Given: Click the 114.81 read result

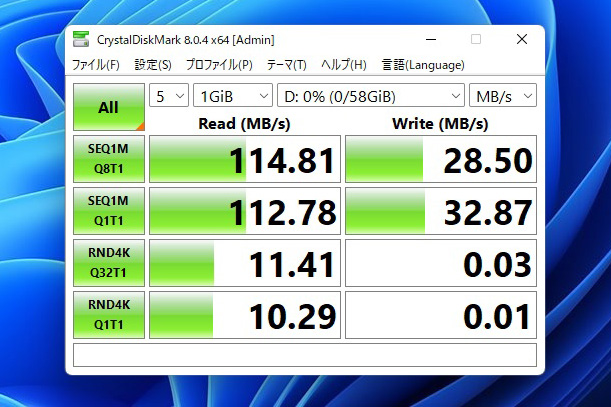Looking at the screenshot, I should click(245, 159).
